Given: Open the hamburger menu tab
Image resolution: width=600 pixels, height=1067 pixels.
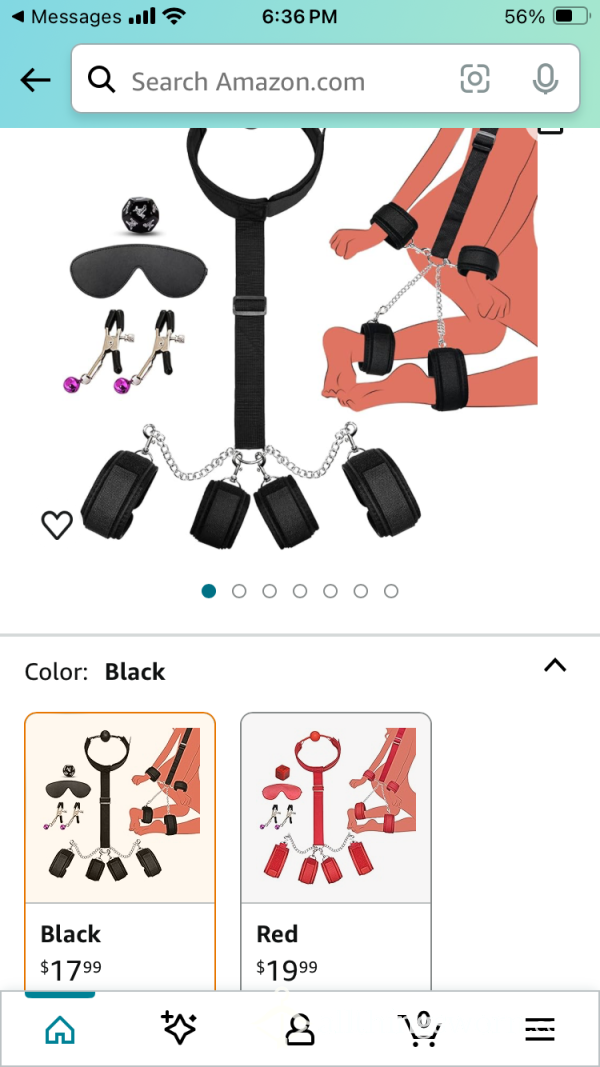Looking at the screenshot, I should click(x=540, y=1030).
